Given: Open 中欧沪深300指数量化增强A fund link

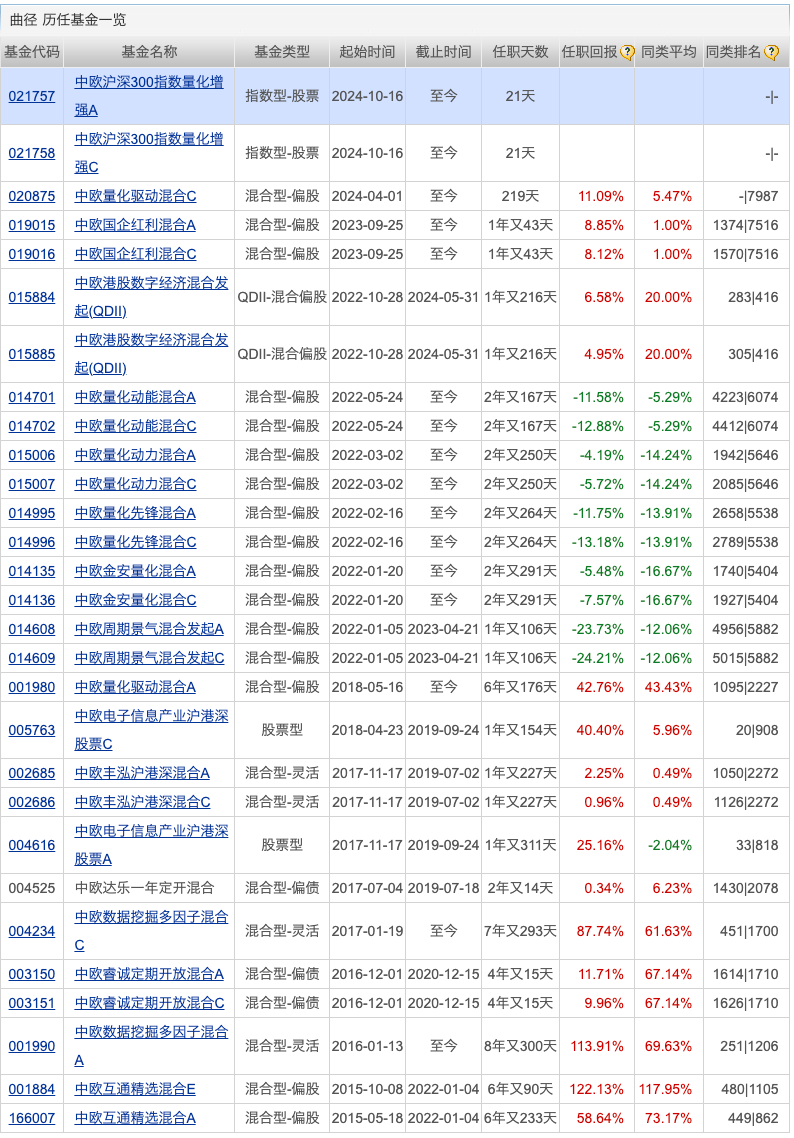Looking at the screenshot, I should 149,96.
